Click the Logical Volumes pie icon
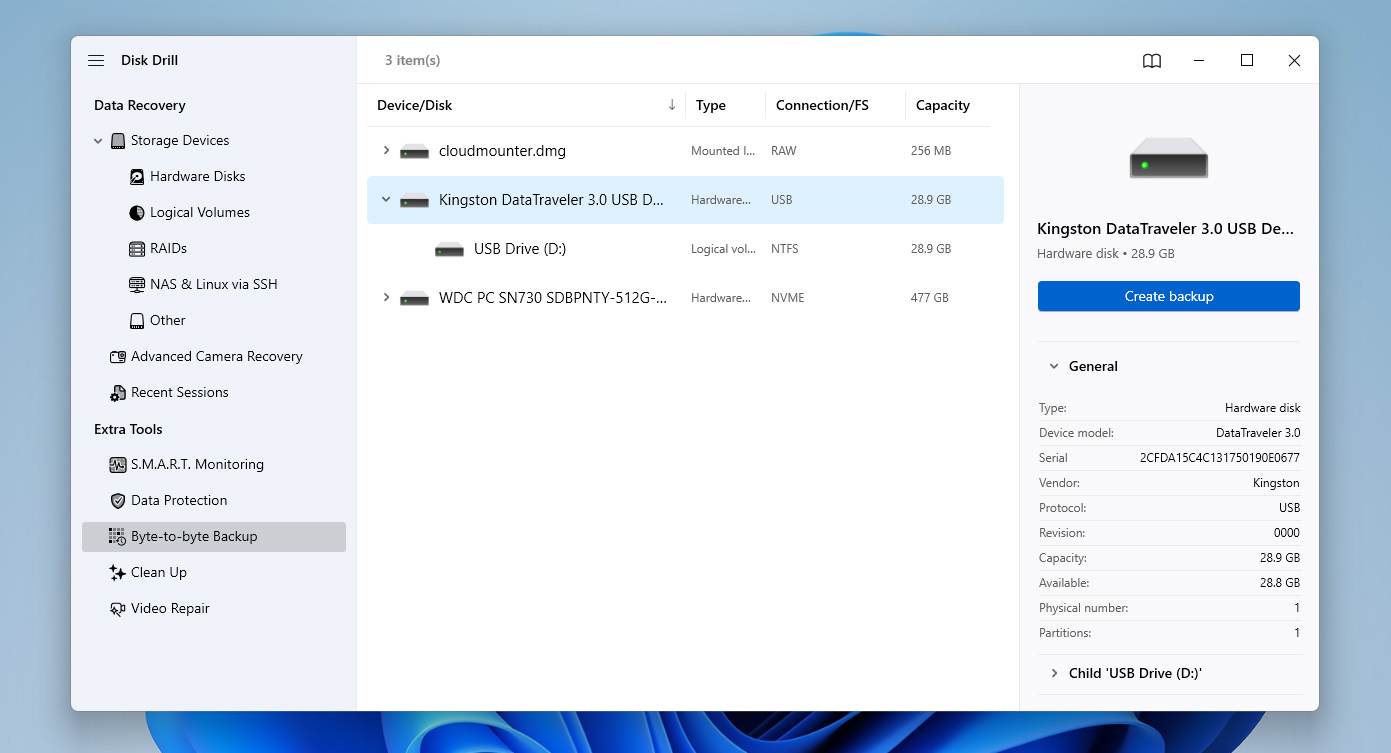Viewport: 1391px width, 753px height. point(137,213)
